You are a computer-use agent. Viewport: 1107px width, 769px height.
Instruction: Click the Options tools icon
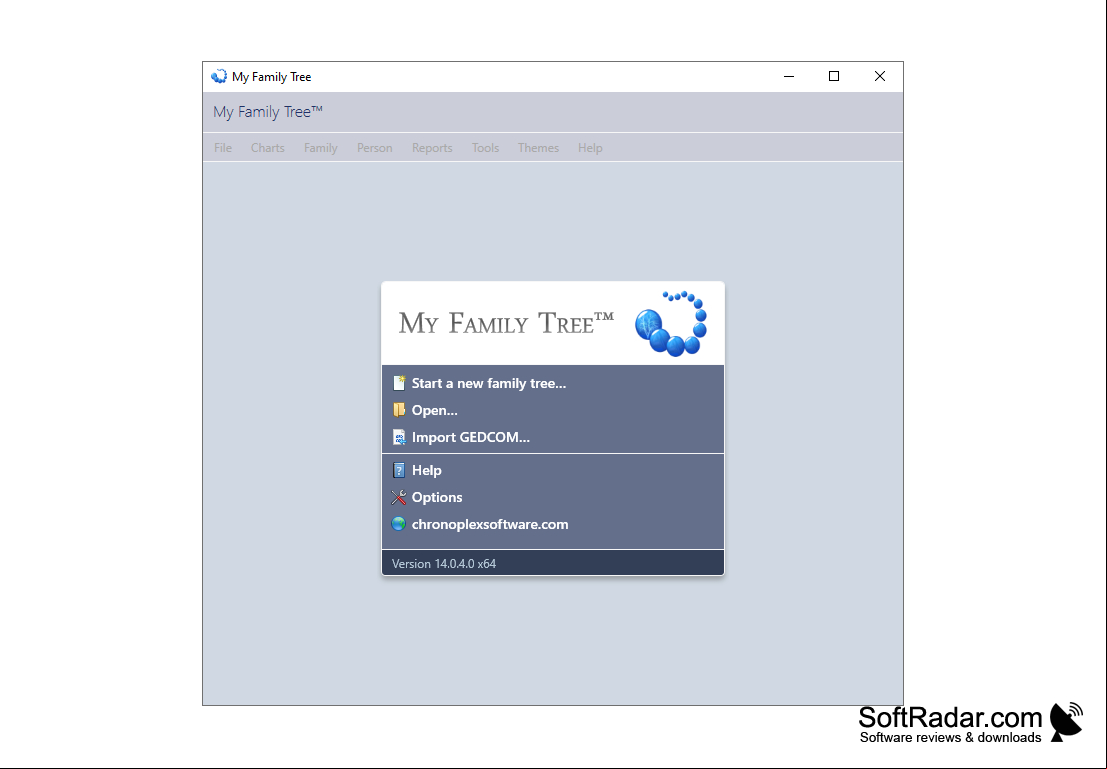point(399,497)
